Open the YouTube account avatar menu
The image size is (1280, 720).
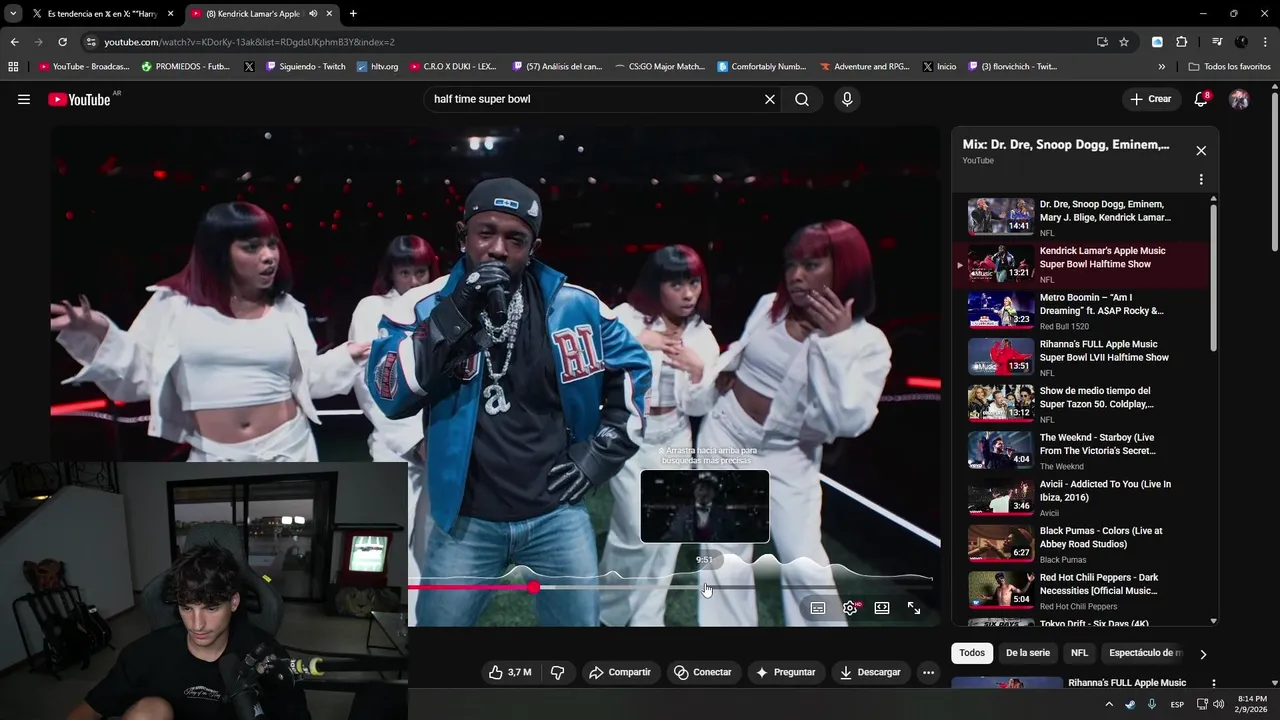point(1239,99)
